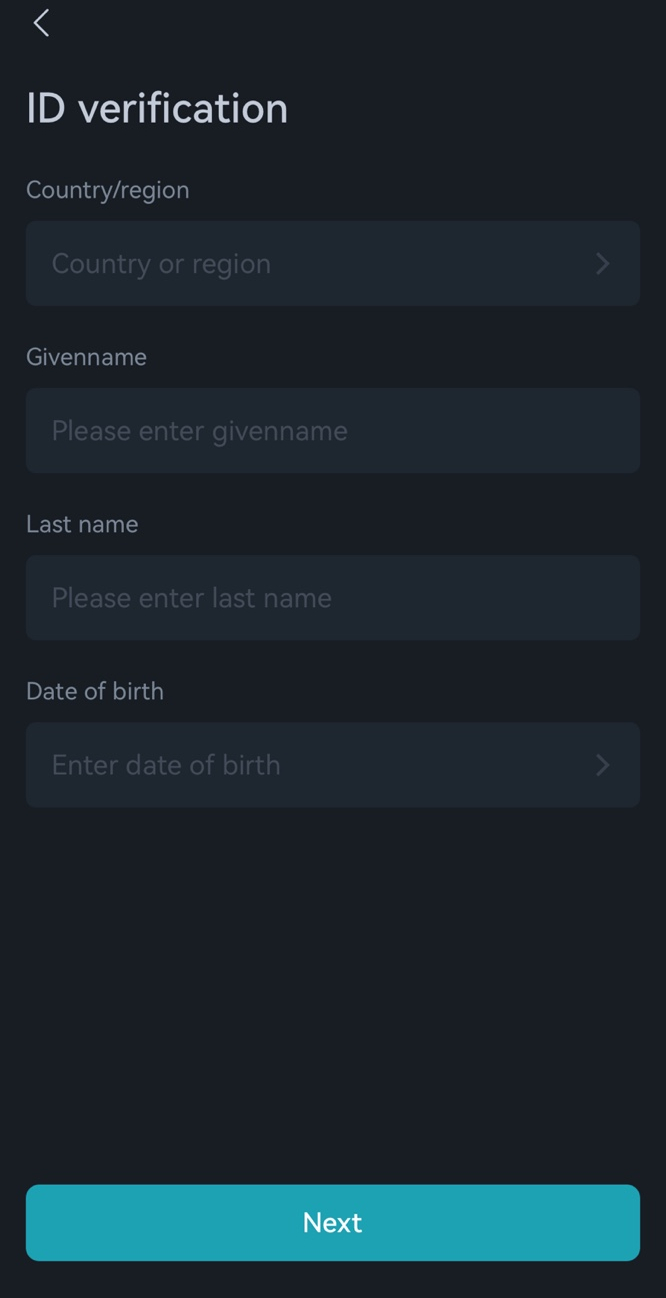Open the date of birth picker
Screen dimensions: 666x1298
pyautogui.click(x=333, y=764)
